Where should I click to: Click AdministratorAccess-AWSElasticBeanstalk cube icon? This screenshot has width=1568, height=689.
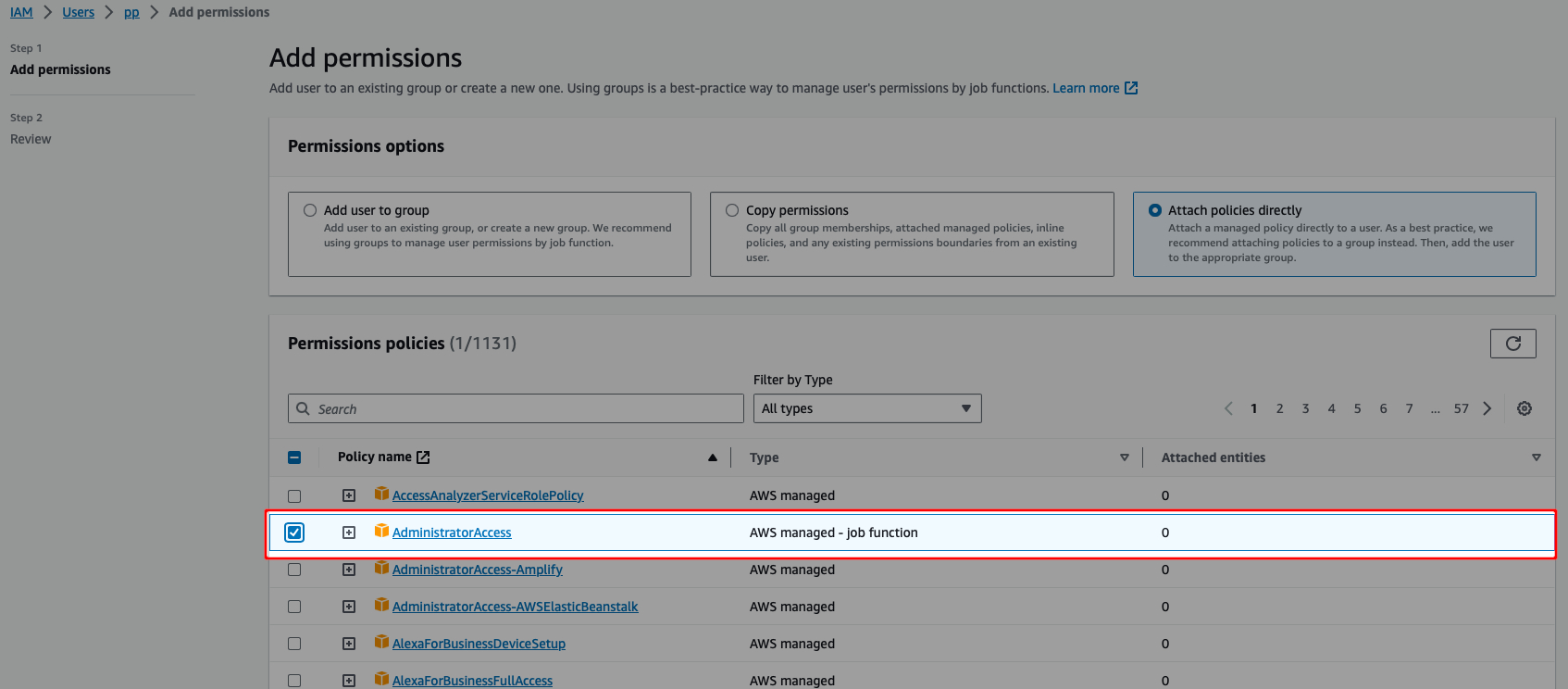[x=381, y=605]
